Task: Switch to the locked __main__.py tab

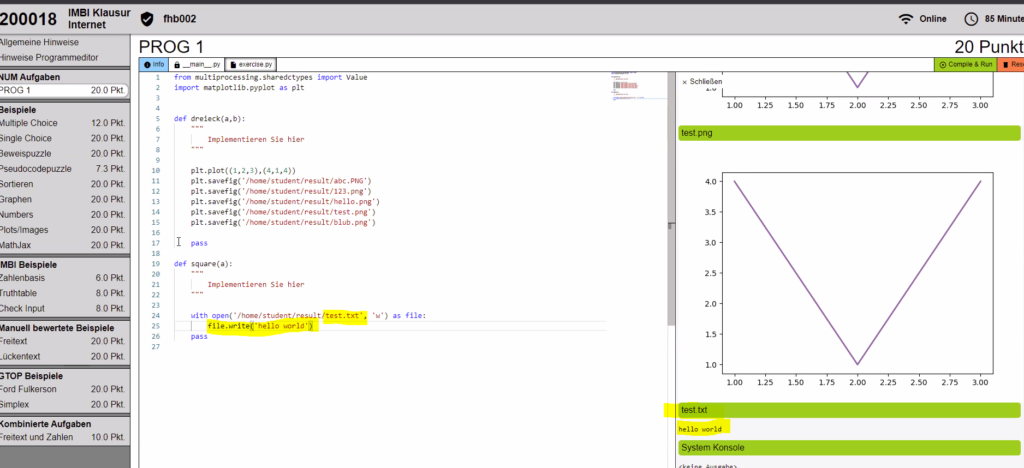Action: [x=197, y=65]
